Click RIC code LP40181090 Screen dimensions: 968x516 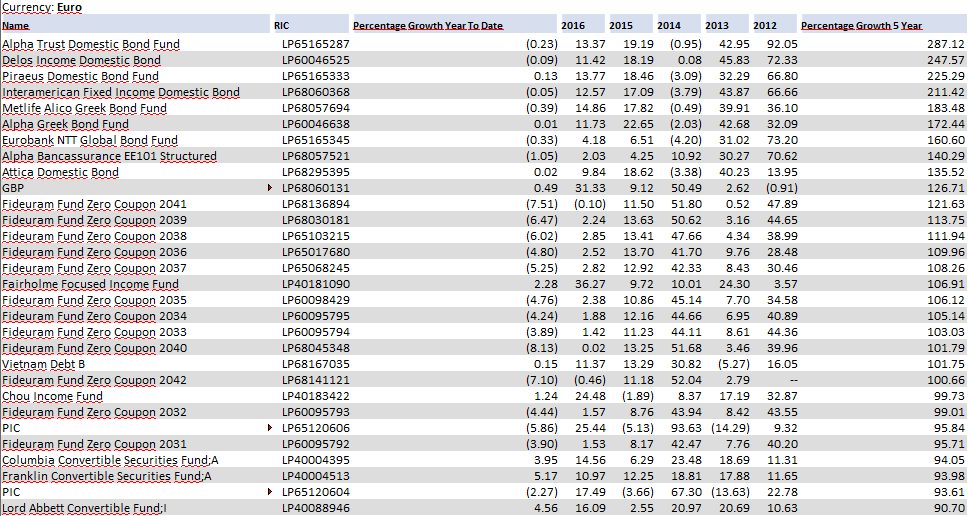pos(315,285)
